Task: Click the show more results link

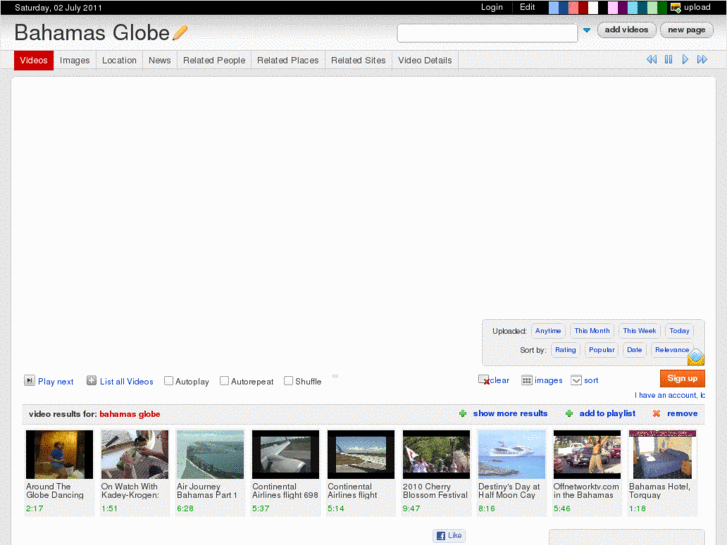Action: pos(510,413)
